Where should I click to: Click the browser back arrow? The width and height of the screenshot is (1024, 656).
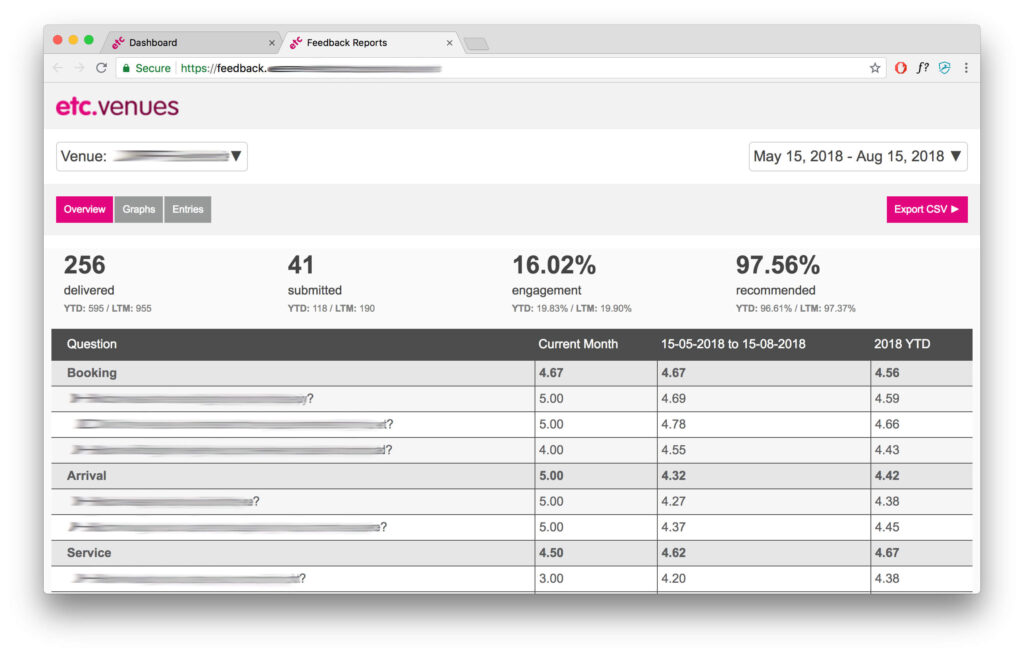click(x=58, y=68)
